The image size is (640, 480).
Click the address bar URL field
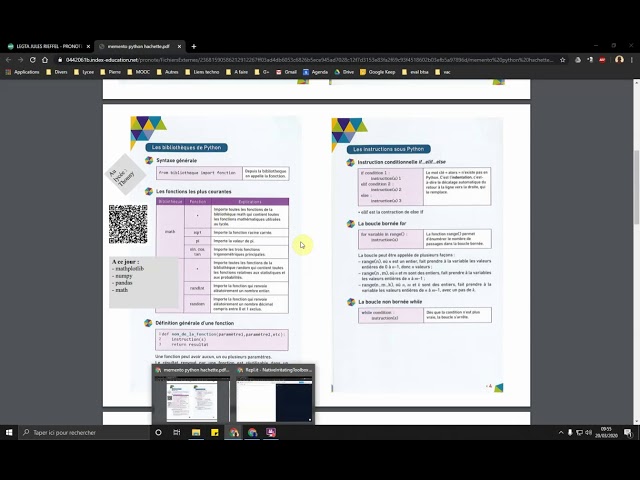tap(309, 60)
